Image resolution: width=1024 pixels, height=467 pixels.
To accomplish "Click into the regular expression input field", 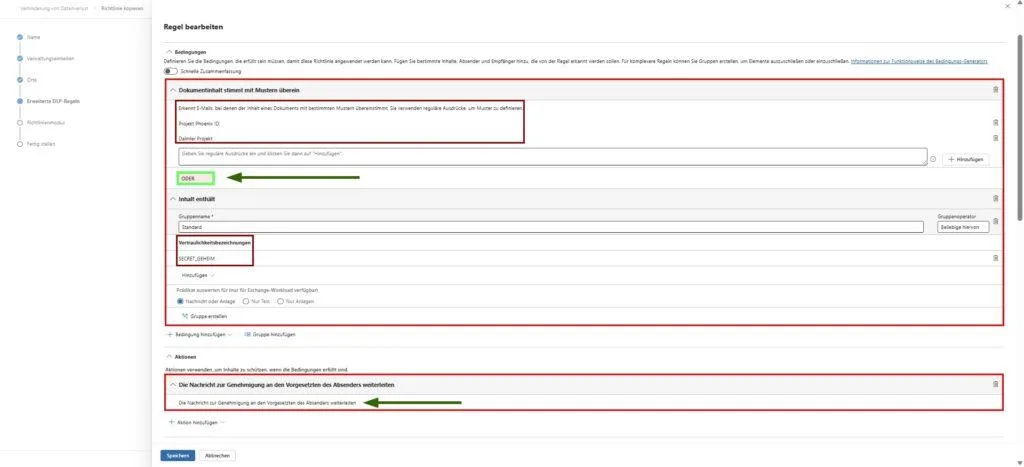I will (550, 157).
